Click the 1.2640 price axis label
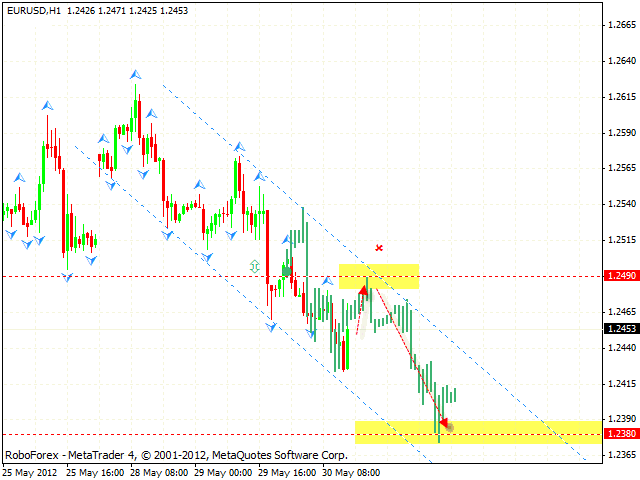 622,61
